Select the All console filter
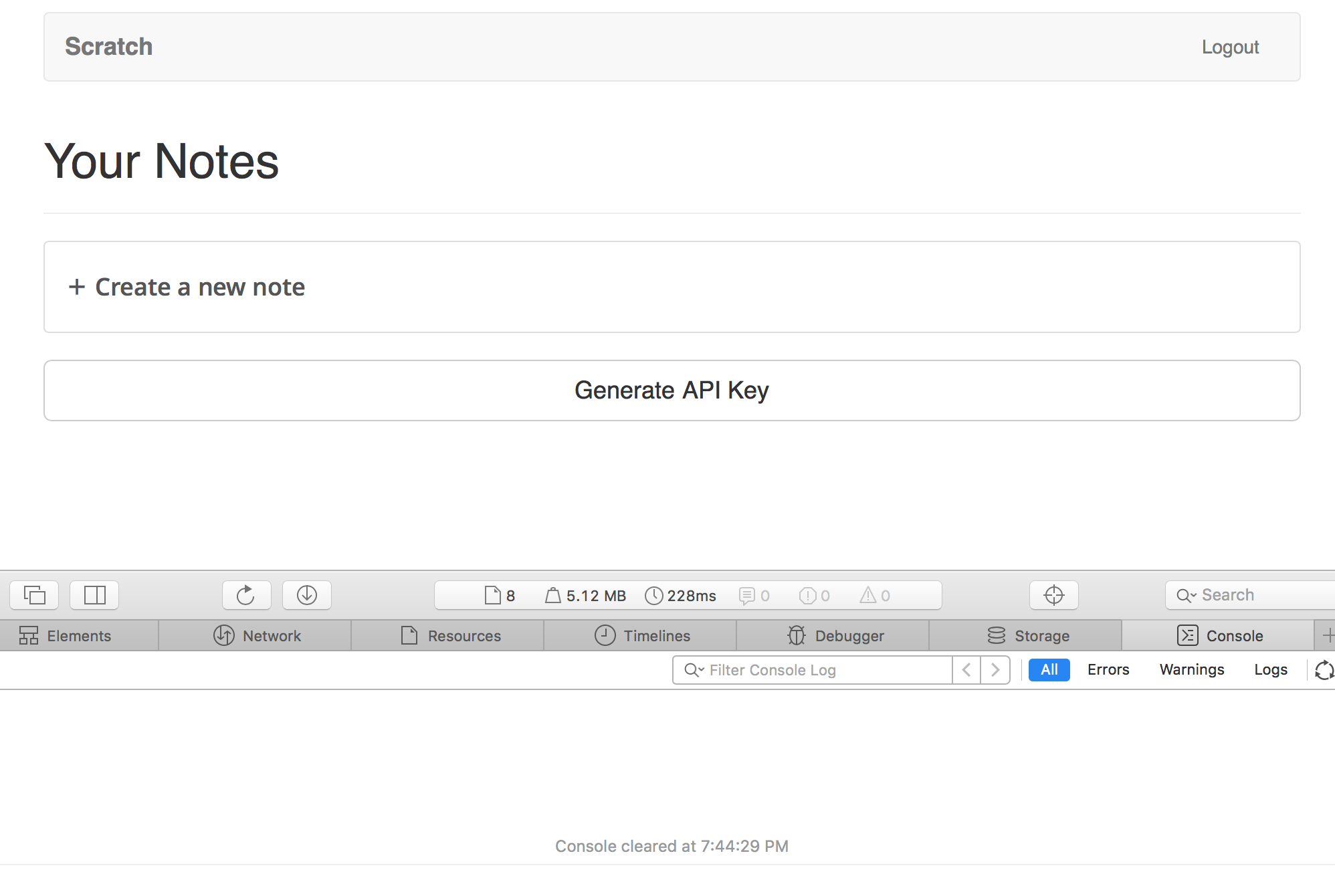This screenshot has height=896, width=1335. (x=1049, y=670)
